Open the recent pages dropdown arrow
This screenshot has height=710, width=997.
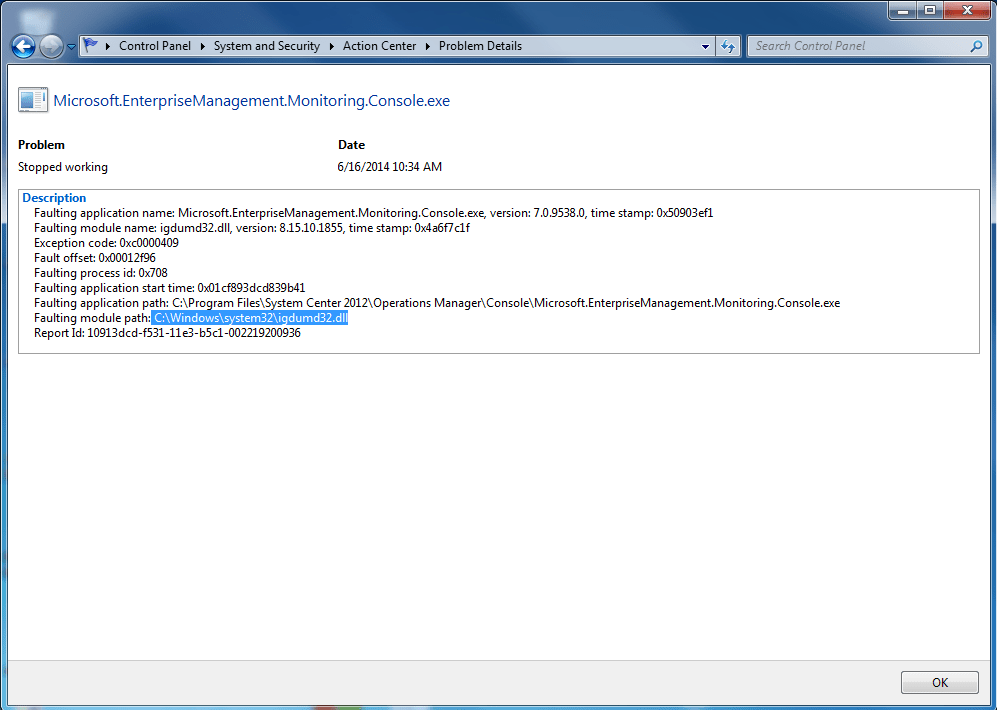(71, 46)
